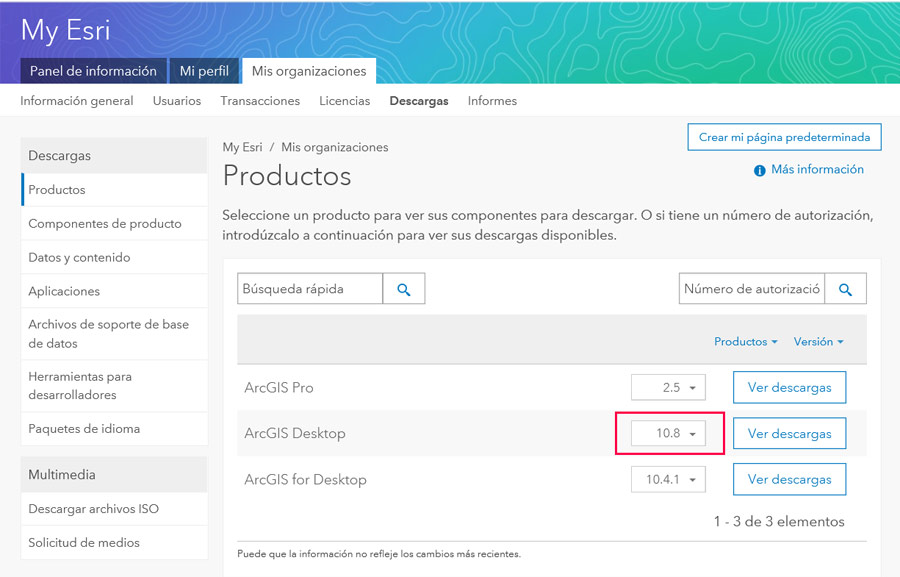Open the Informes menu item
The height and width of the screenshot is (577, 900).
click(492, 101)
